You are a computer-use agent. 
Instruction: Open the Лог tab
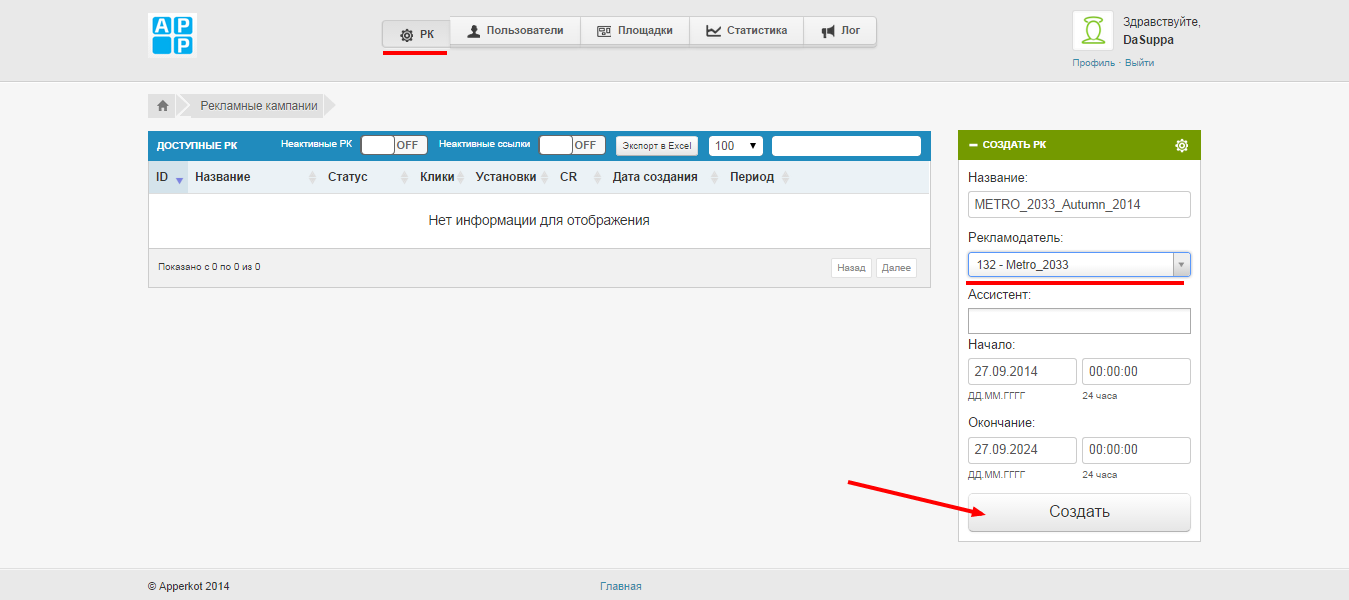pyautogui.click(x=840, y=31)
